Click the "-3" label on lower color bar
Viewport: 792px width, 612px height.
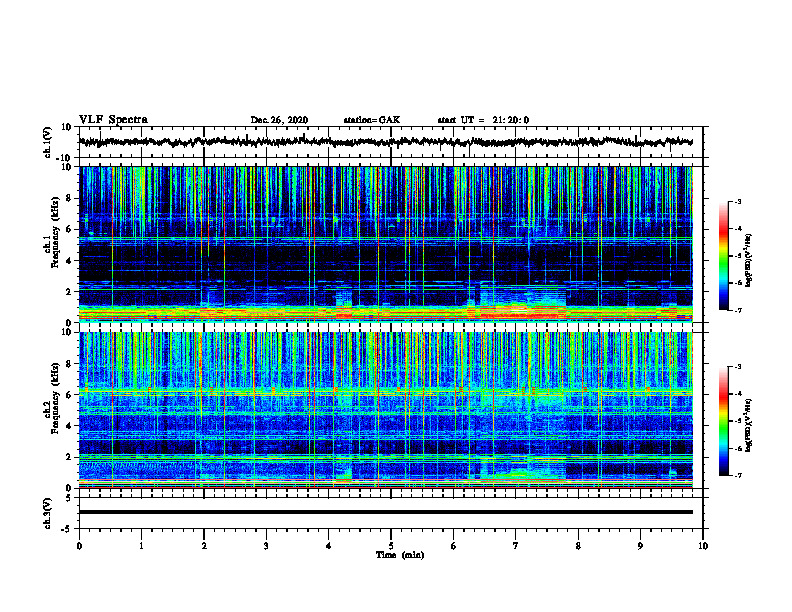(x=738, y=367)
